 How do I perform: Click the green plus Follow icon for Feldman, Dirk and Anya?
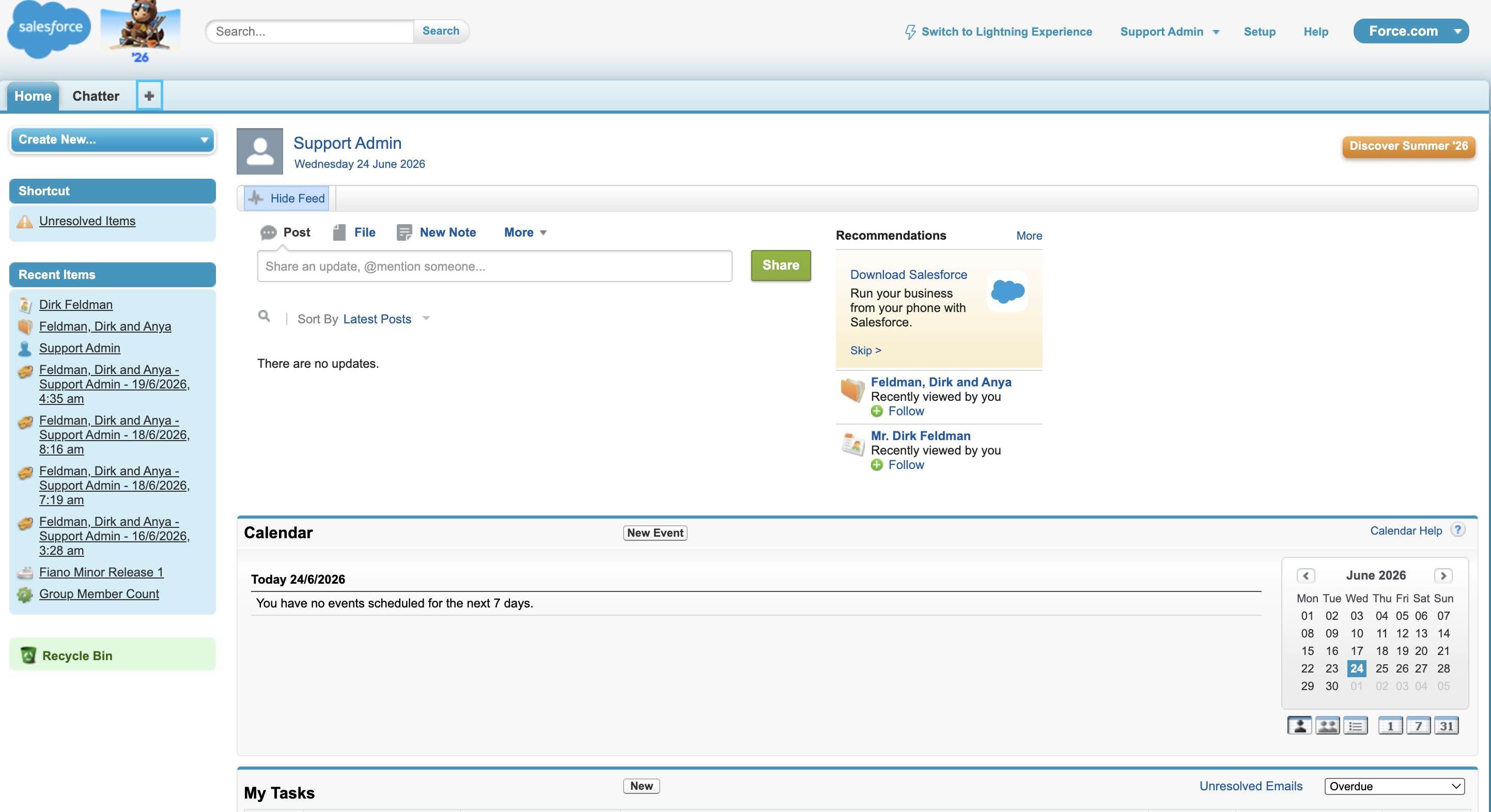point(877,412)
